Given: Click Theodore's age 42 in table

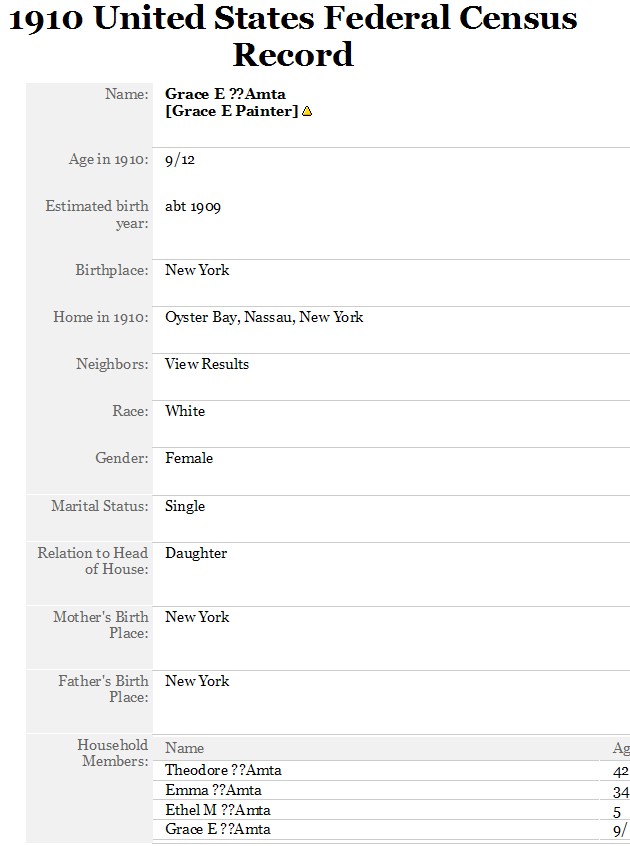Looking at the screenshot, I should (x=621, y=772).
